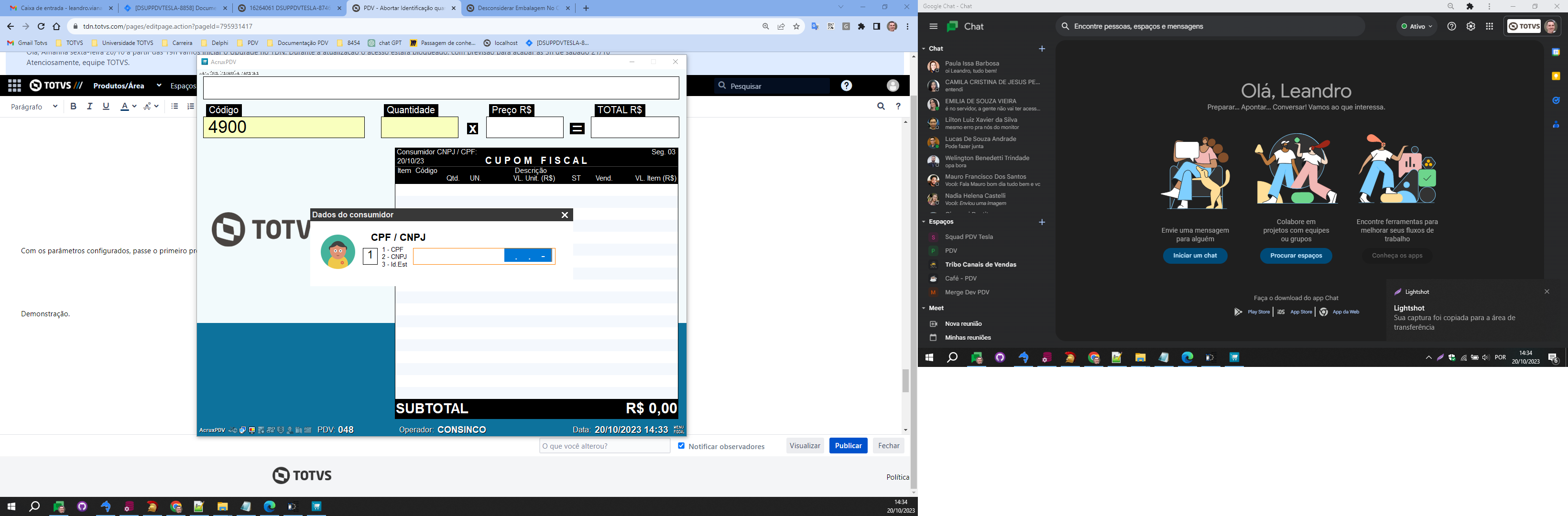This screenshot has width=1568, height=516.
Task: Open the TOTVS app switcher grid
Action: point(15,86)
